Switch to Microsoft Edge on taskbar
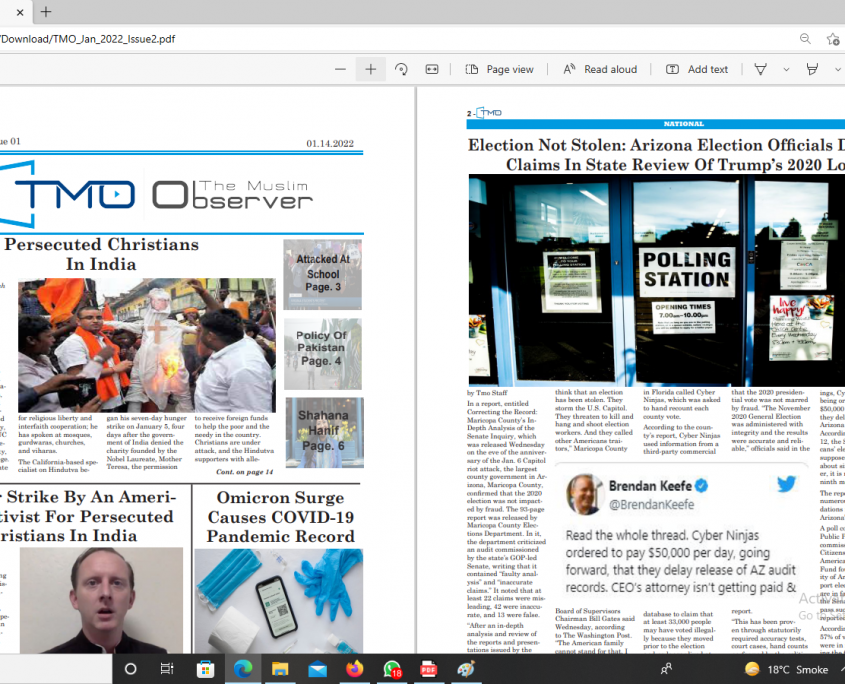845x684 pixels. tap(243, 669)
